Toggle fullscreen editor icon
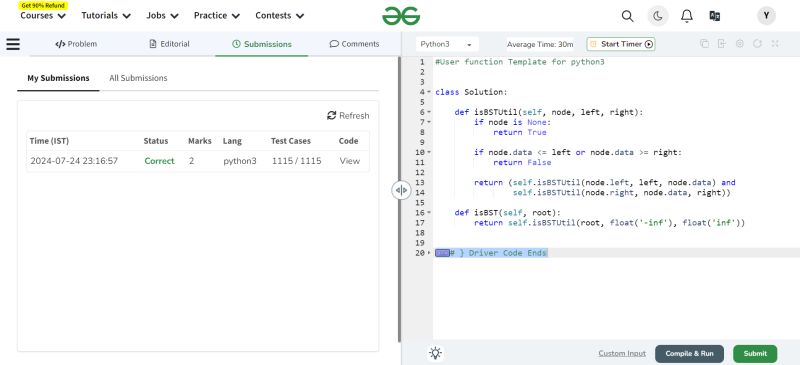800x365 pixels. tap(775, 44)
